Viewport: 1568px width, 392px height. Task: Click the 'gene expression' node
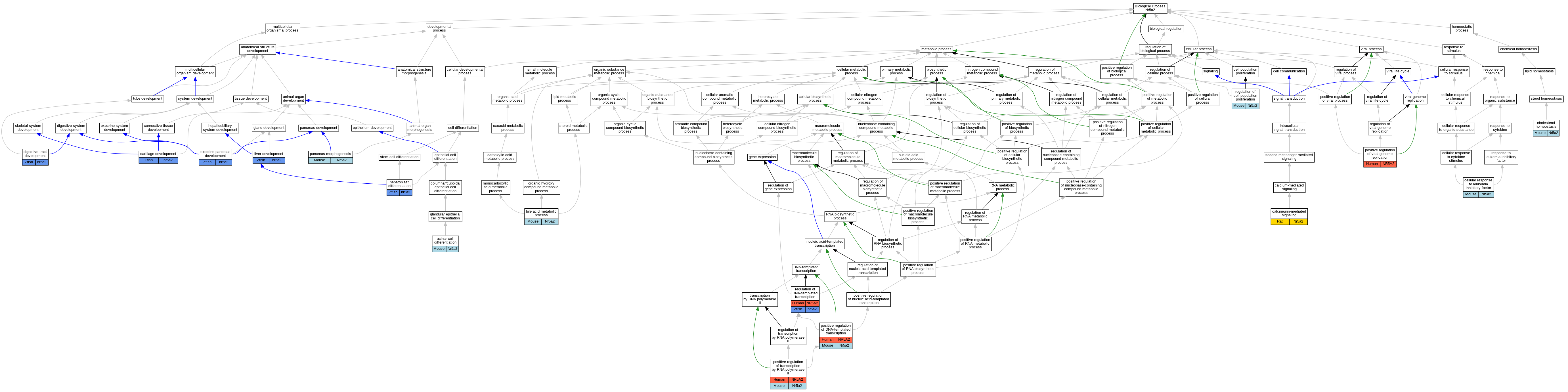tap(763, 157)
